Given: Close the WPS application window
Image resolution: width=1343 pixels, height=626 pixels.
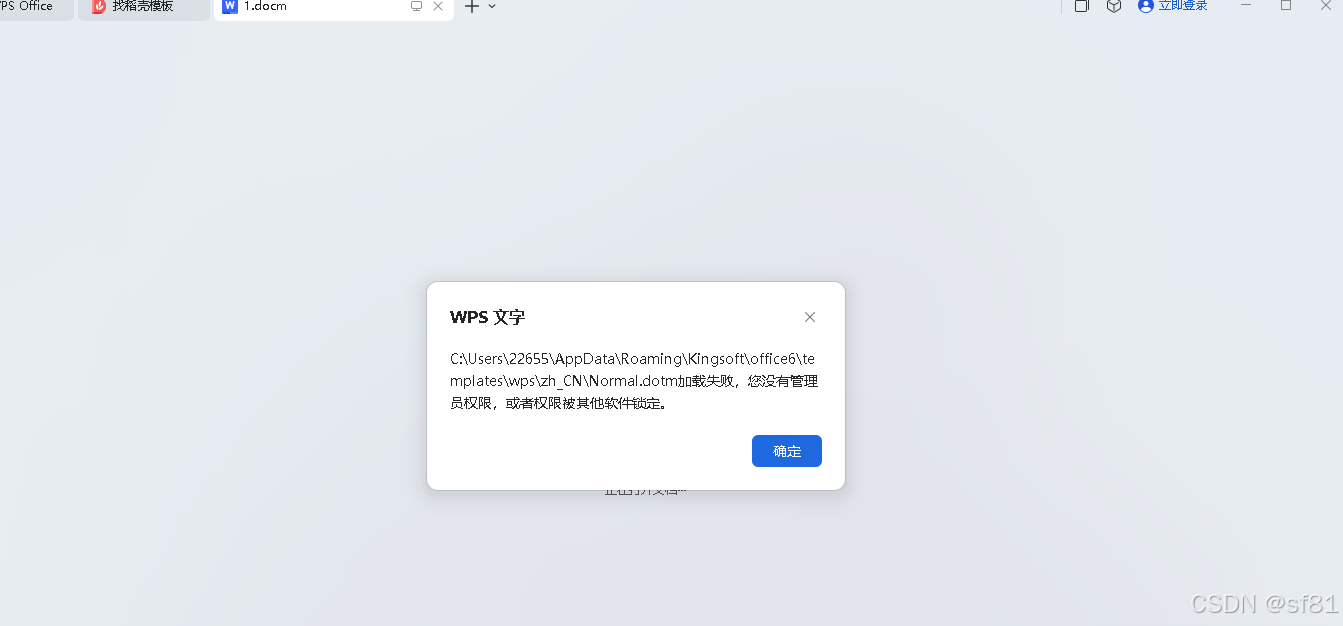Looking at the screenshot, I should pyautogui.click(x=1326, y=5).
